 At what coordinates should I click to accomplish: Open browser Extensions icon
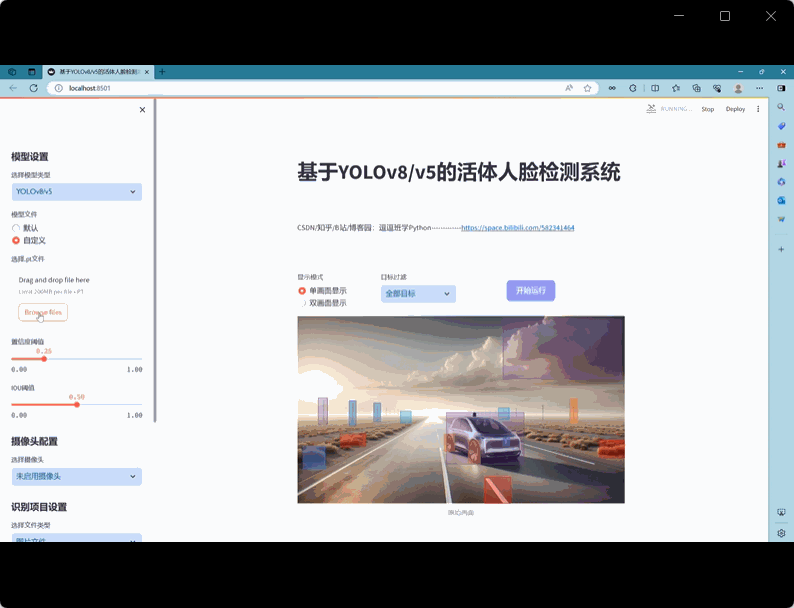click(x=633, y=88)
